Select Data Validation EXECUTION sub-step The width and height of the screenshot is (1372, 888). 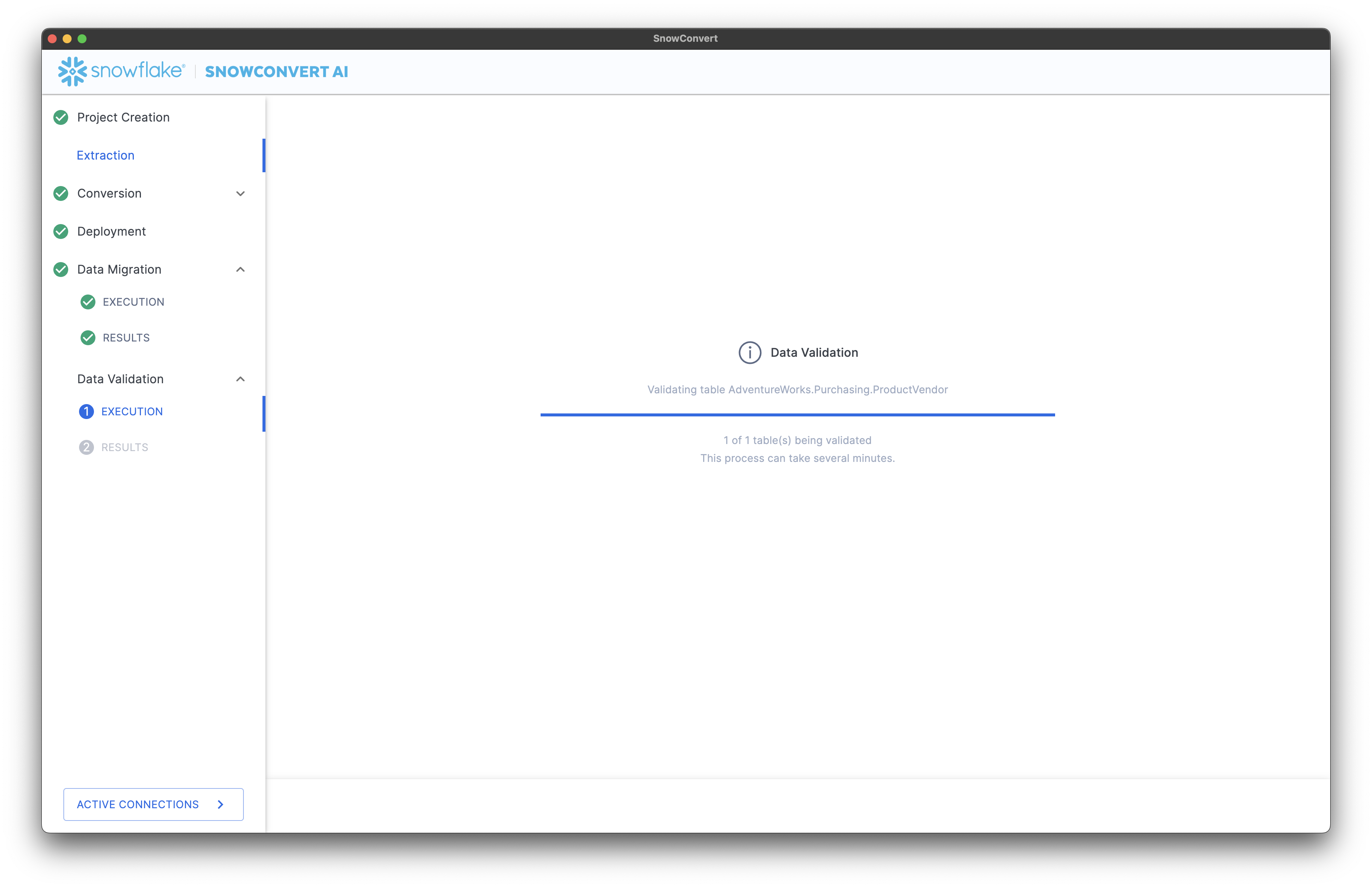[x=132, y=412]
